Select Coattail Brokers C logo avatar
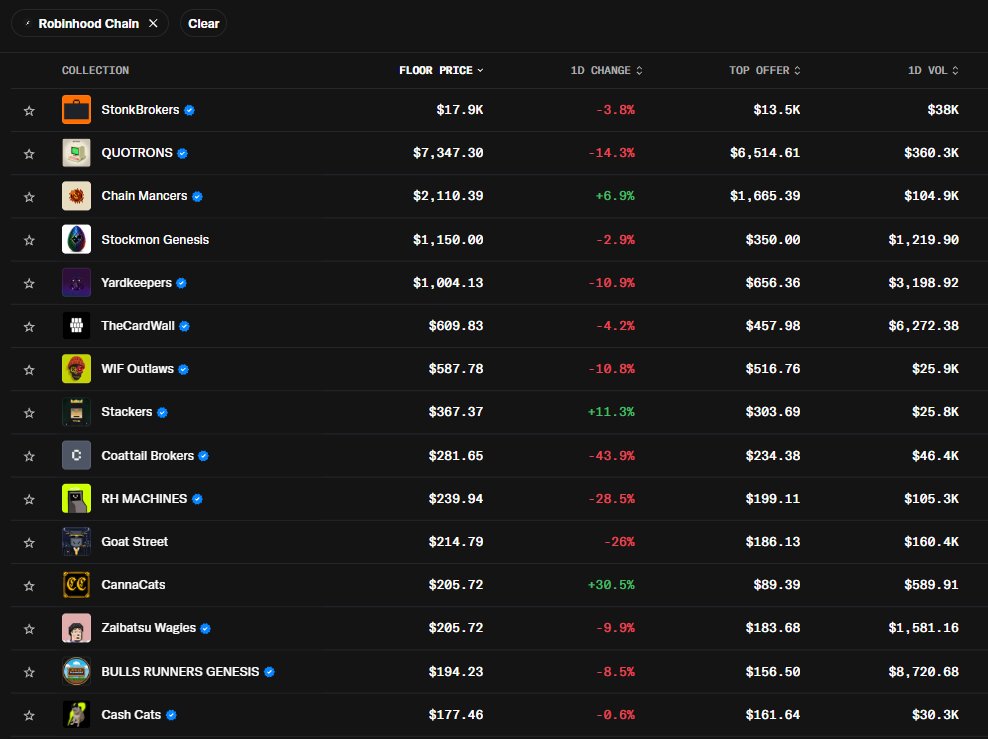Image resolution: width=988 pixels, height=739 pixels. (76, 455)
